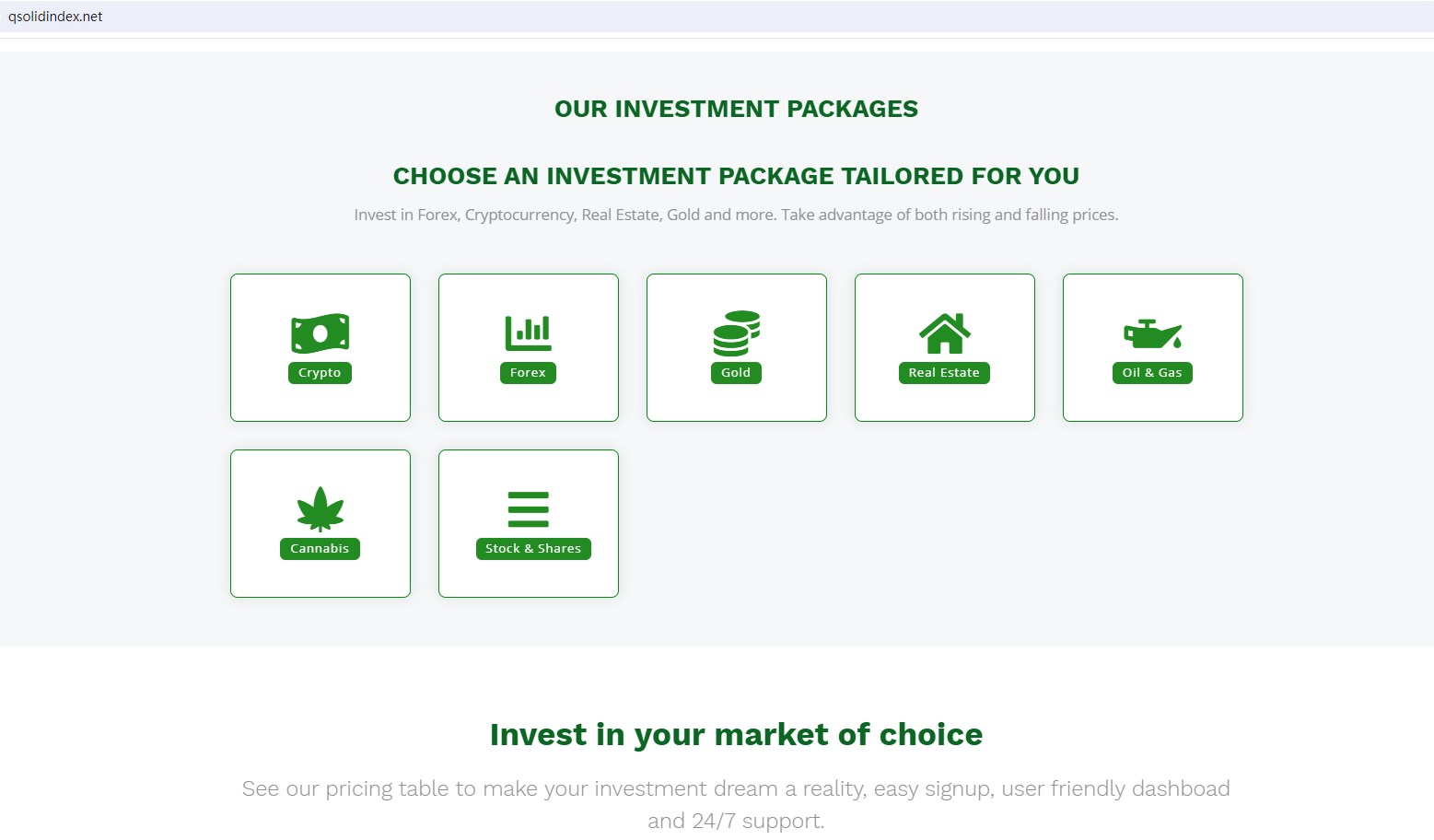Choose the Stock & Shares label button
The height and width of the screenshot is (840, 1434).
[x=533, y=549]
